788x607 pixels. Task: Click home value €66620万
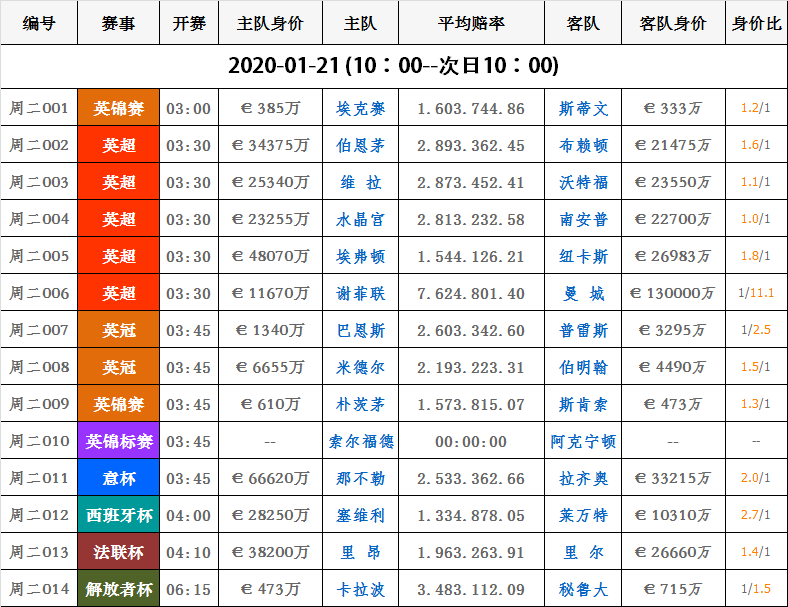270,478
